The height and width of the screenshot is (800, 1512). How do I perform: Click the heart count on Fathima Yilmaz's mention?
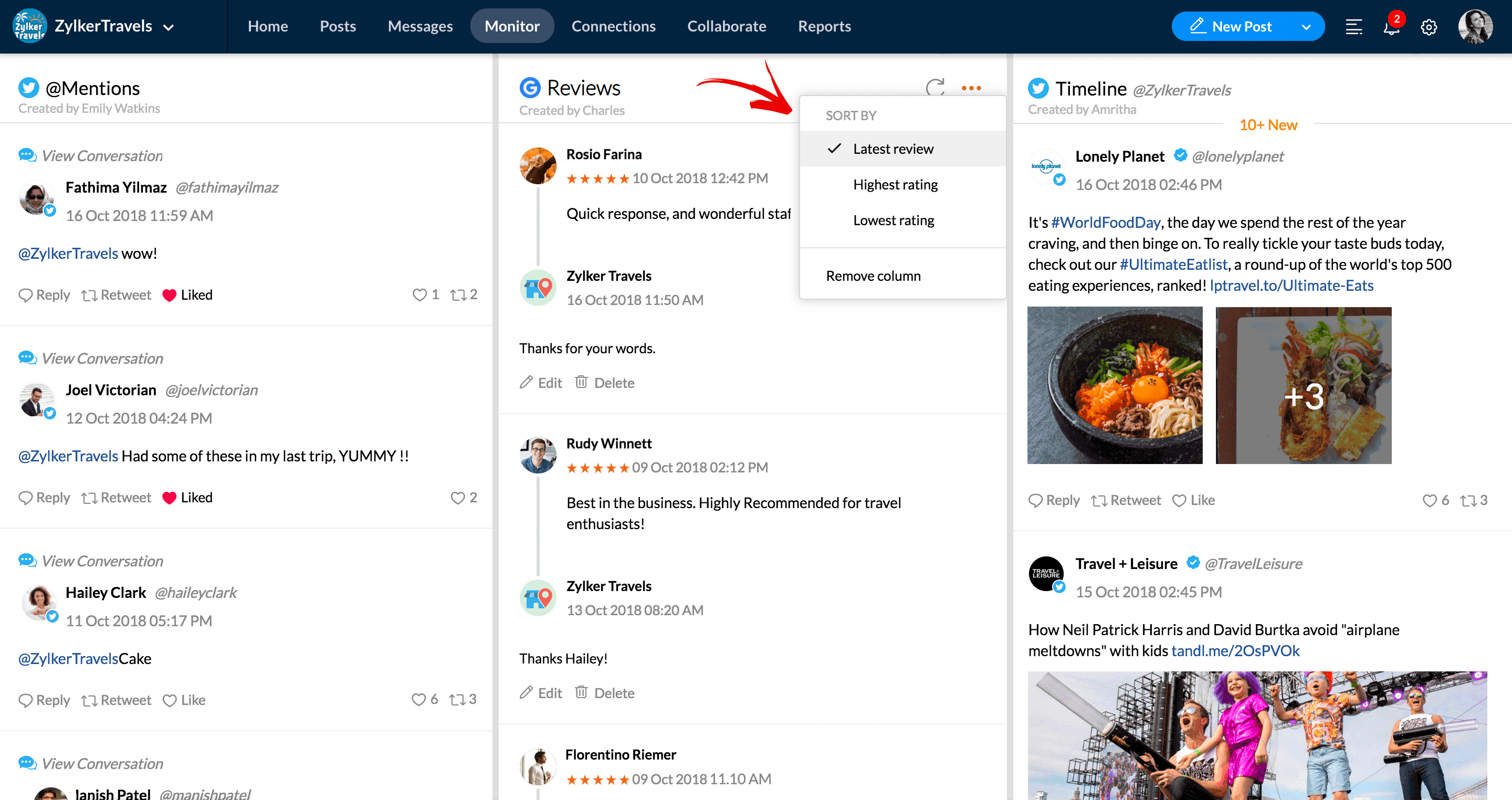point(426,294)
